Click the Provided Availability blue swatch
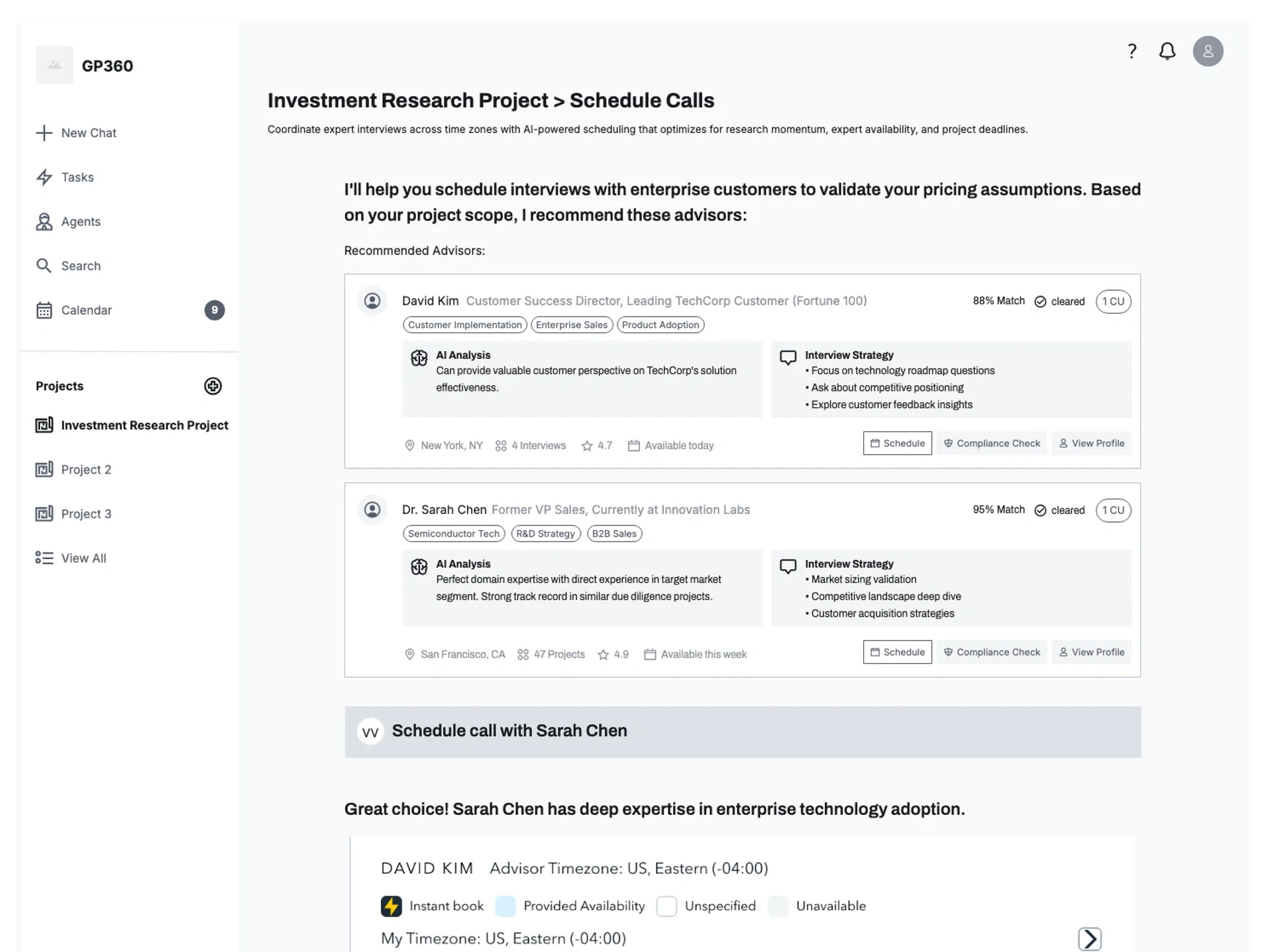 coord(505,906)
